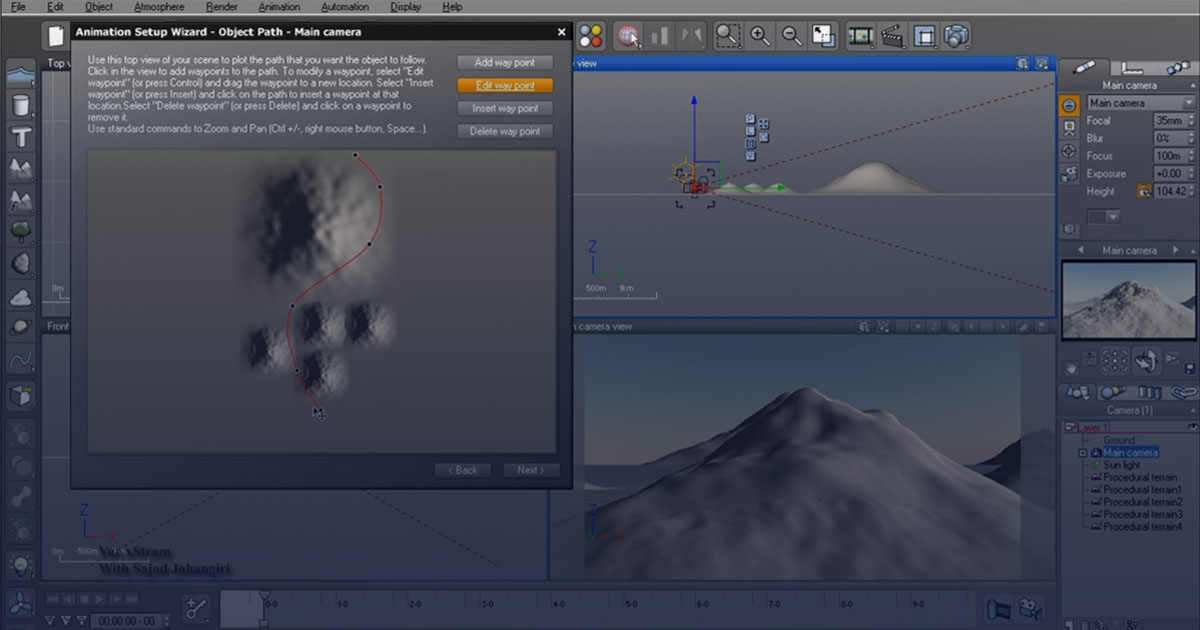This screenshot has width=1200, height=630.
Task: Click the pan hand tool in the right panel
Action: point(1071,369)
